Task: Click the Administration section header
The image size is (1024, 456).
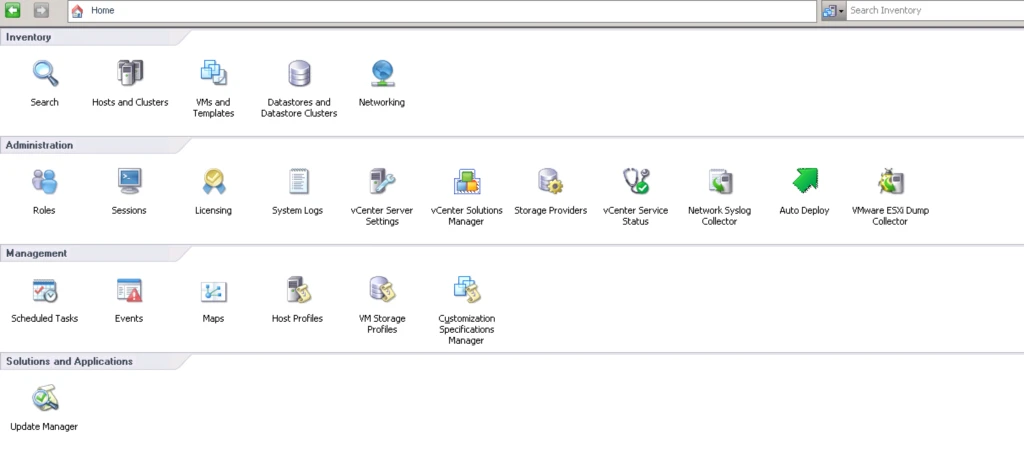Action: coord(39,145)
